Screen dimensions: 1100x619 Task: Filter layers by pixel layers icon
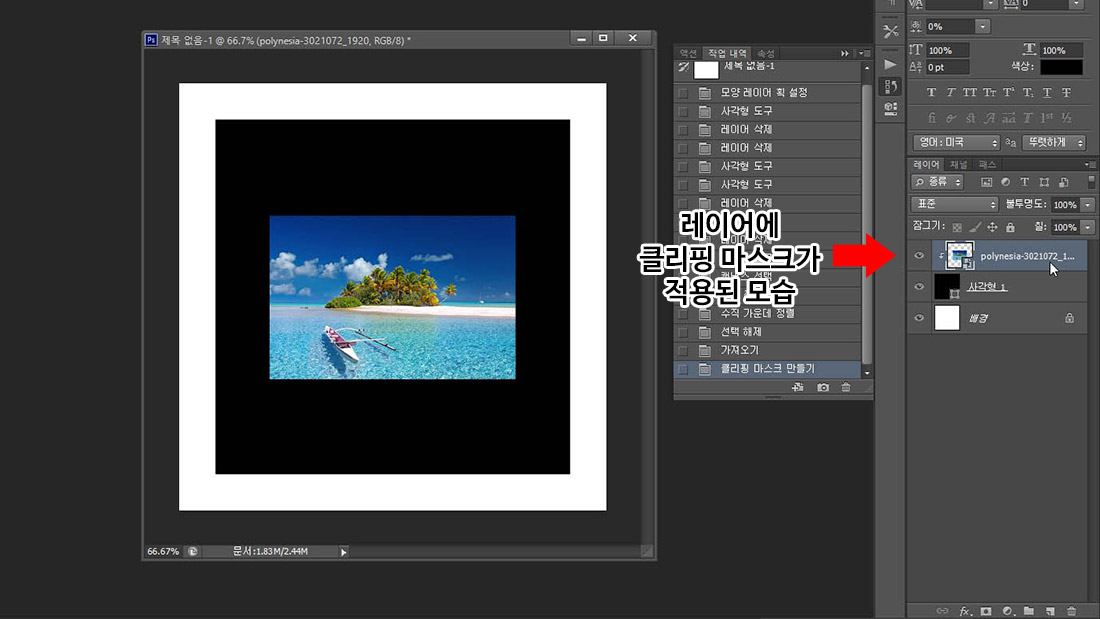986,182
